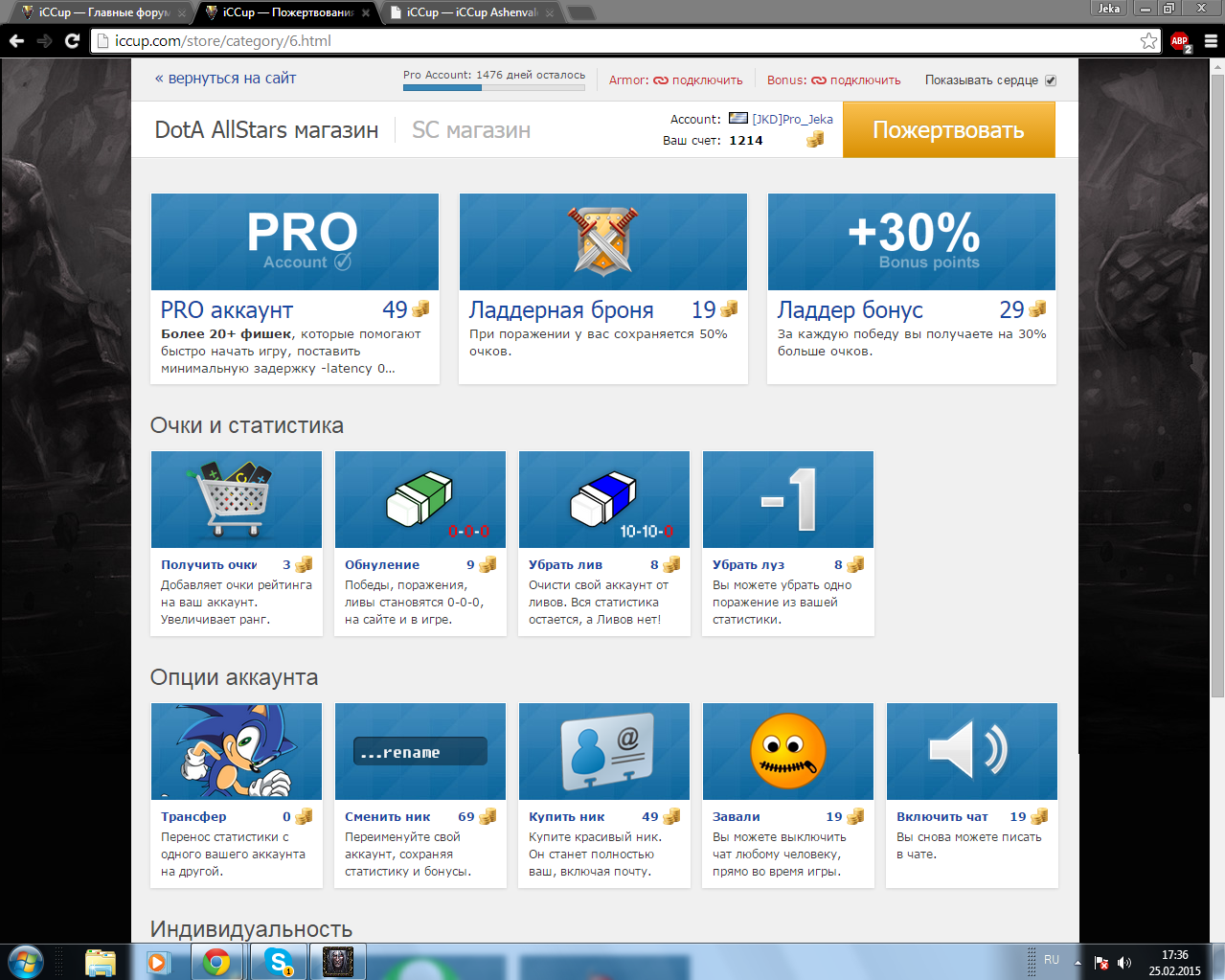The image size is (1225, 980).
Task: Open the 'PRO аккаунт' title link
Action: pos(227,310)
